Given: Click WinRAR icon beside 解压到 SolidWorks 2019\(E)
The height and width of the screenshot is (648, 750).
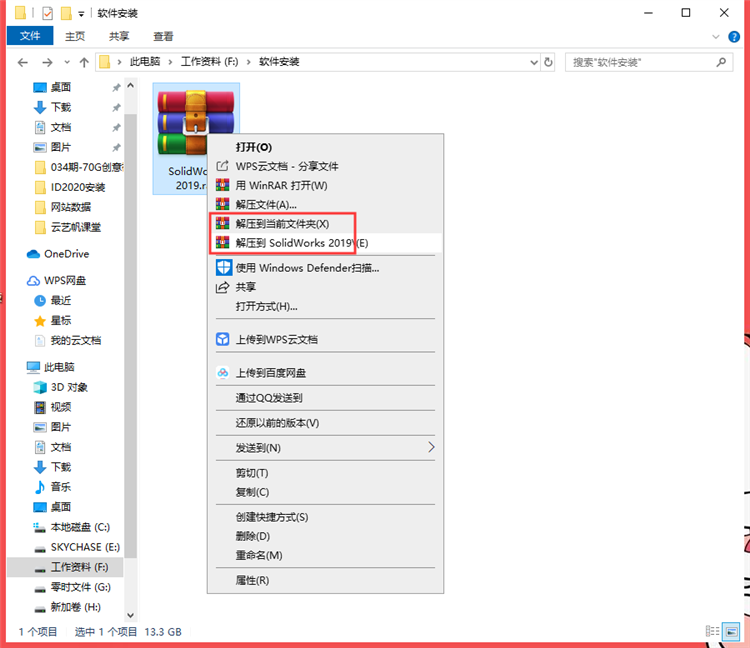Looking at the screenshot, I should [222, 242].
